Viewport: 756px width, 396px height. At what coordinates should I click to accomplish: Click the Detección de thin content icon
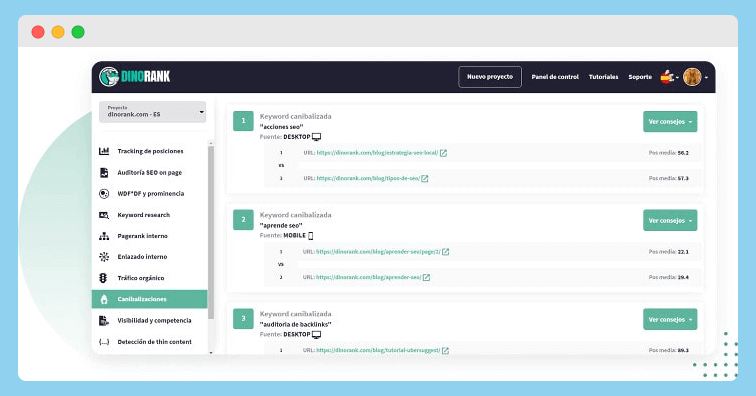(x=104, y=341)
